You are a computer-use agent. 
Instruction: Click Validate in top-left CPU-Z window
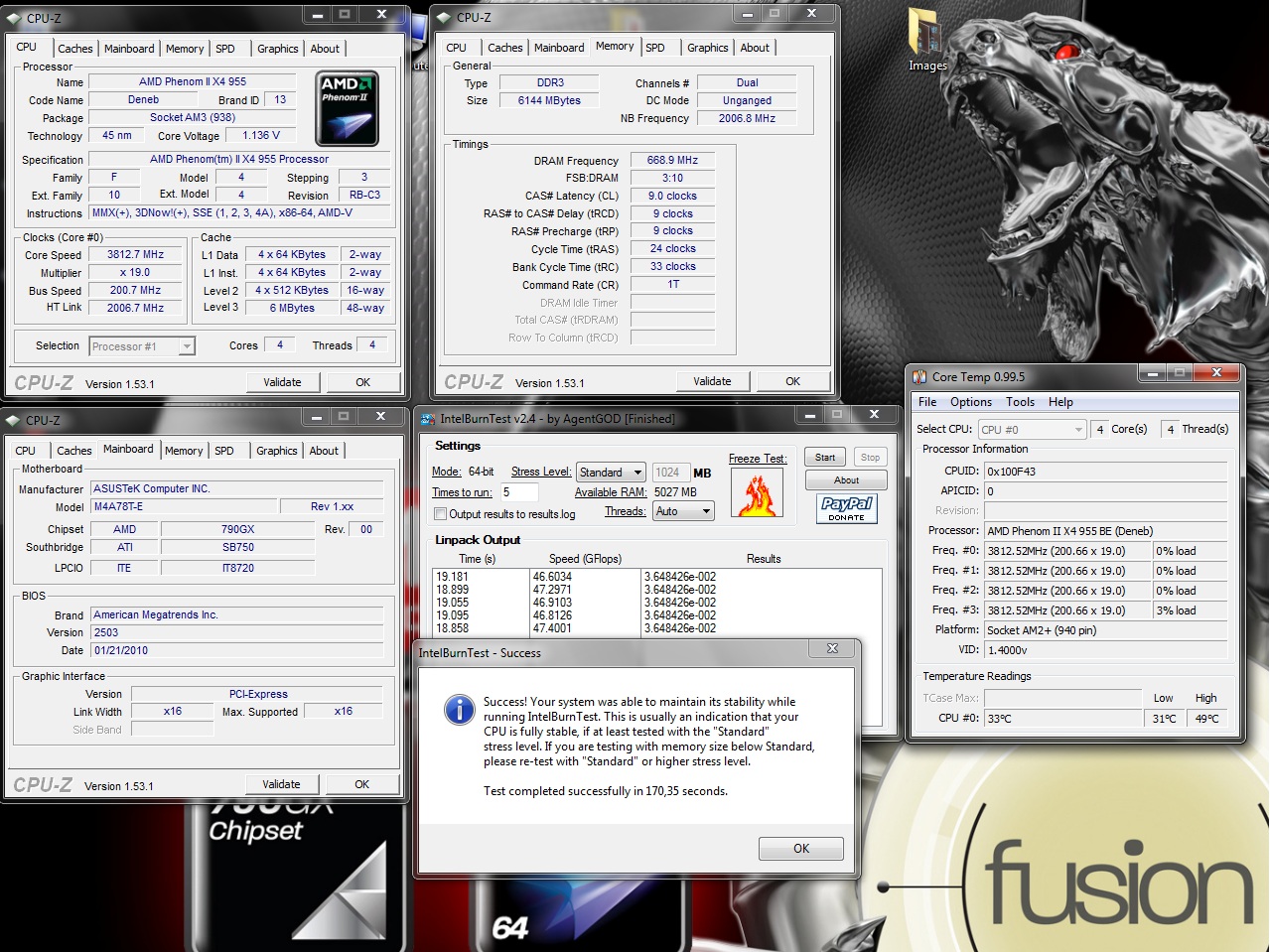click(x=282, y=382)
